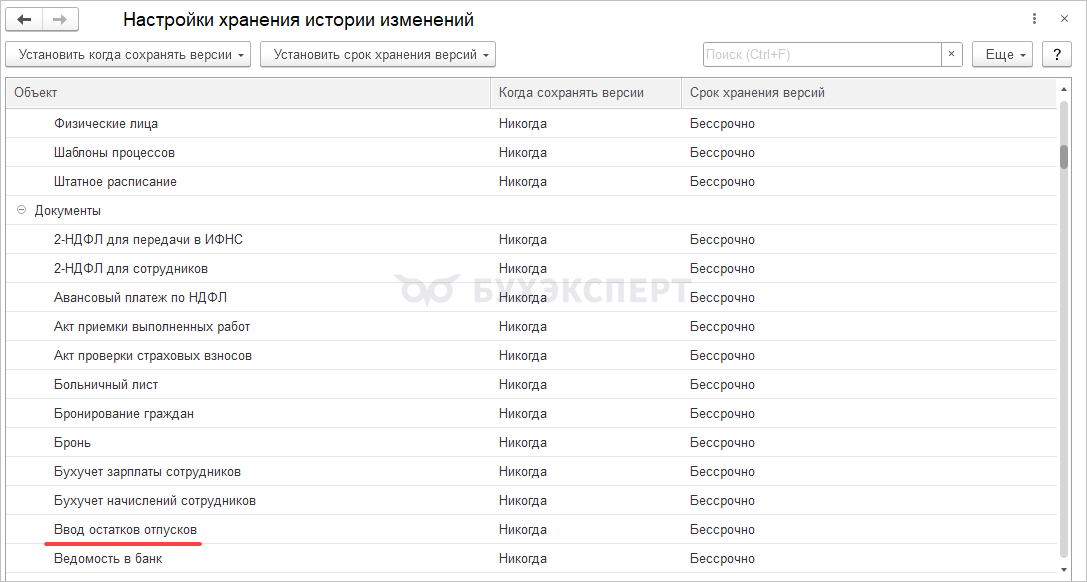
Task: Collapse the Документы group
Action: (x=21, y=210)
